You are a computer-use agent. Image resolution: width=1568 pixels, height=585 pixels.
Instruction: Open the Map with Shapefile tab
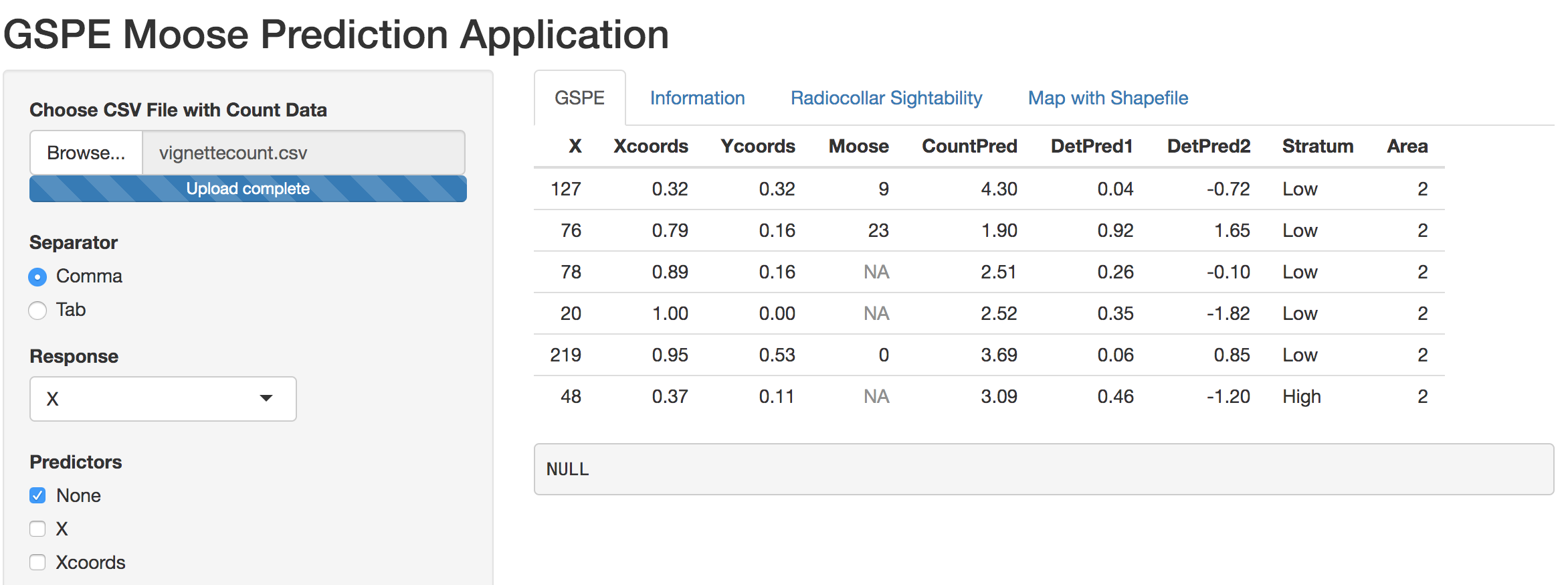[x=1108, y=98]
